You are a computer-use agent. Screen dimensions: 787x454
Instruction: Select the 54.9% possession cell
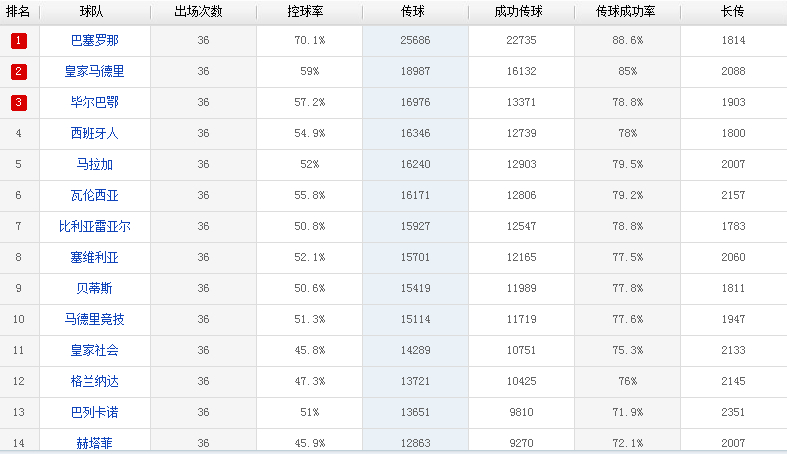click(x=310, y=134)
